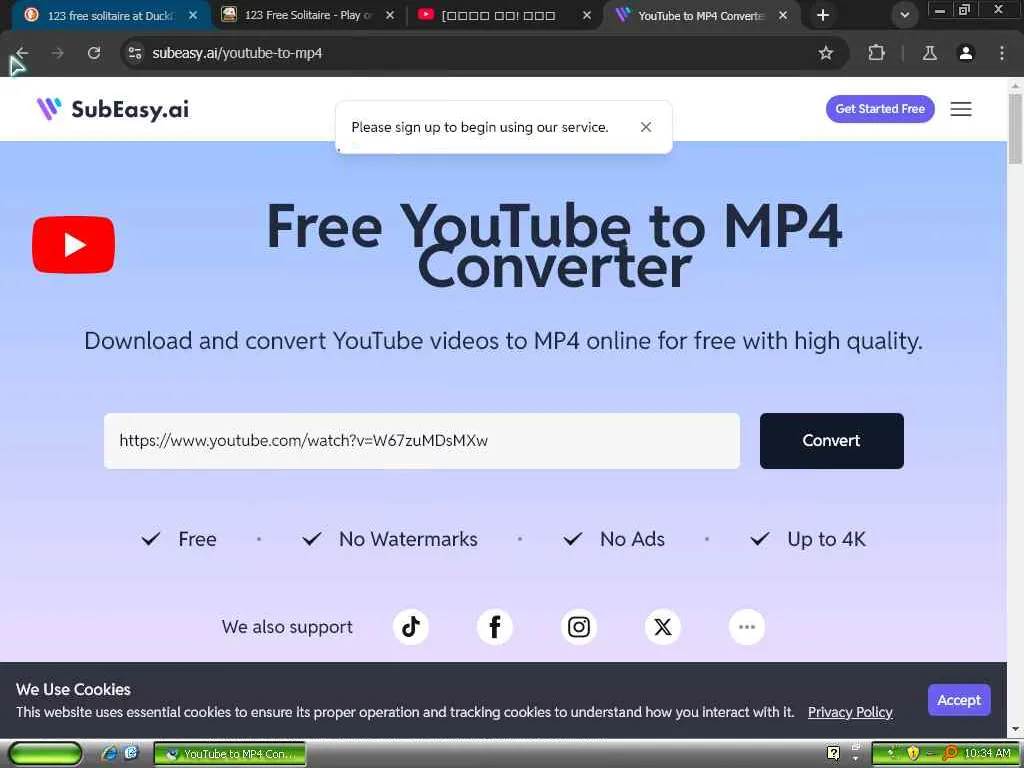1024x768 pixels.
Task: Click the help question mark tray icon
Action: click(833, 754)
